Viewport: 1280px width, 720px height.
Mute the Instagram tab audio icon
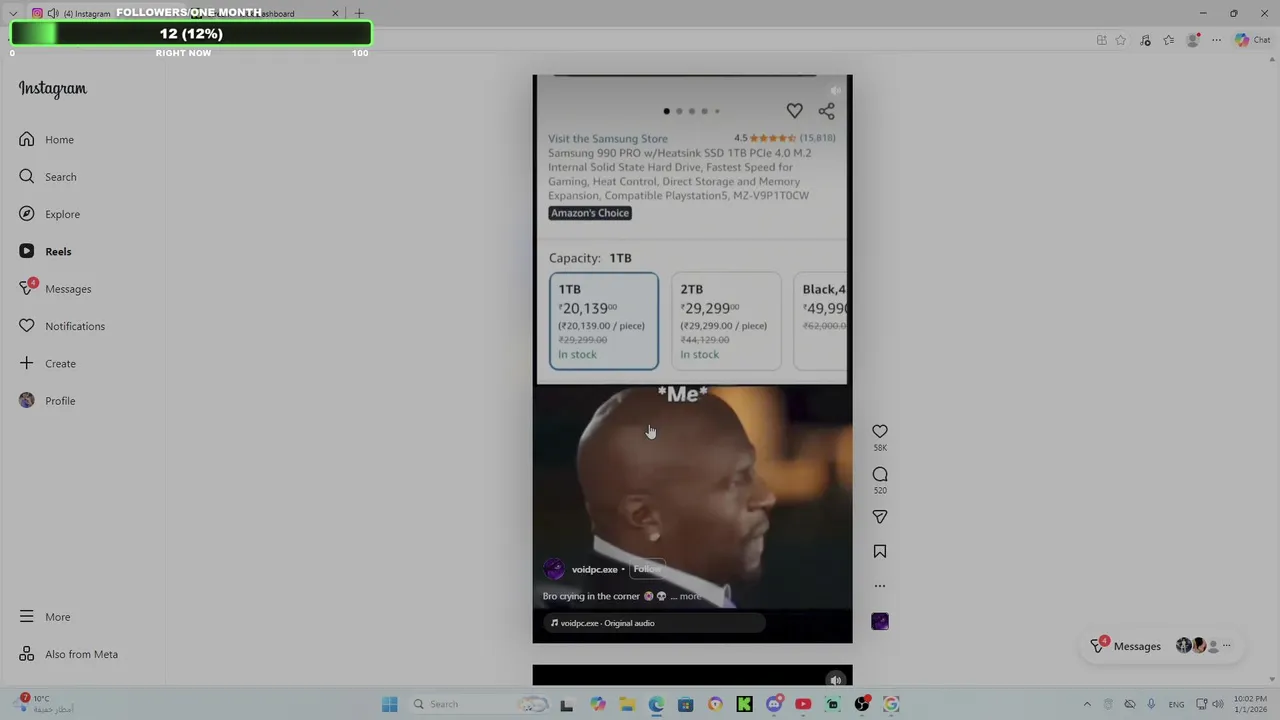click(x=52, y=14)
